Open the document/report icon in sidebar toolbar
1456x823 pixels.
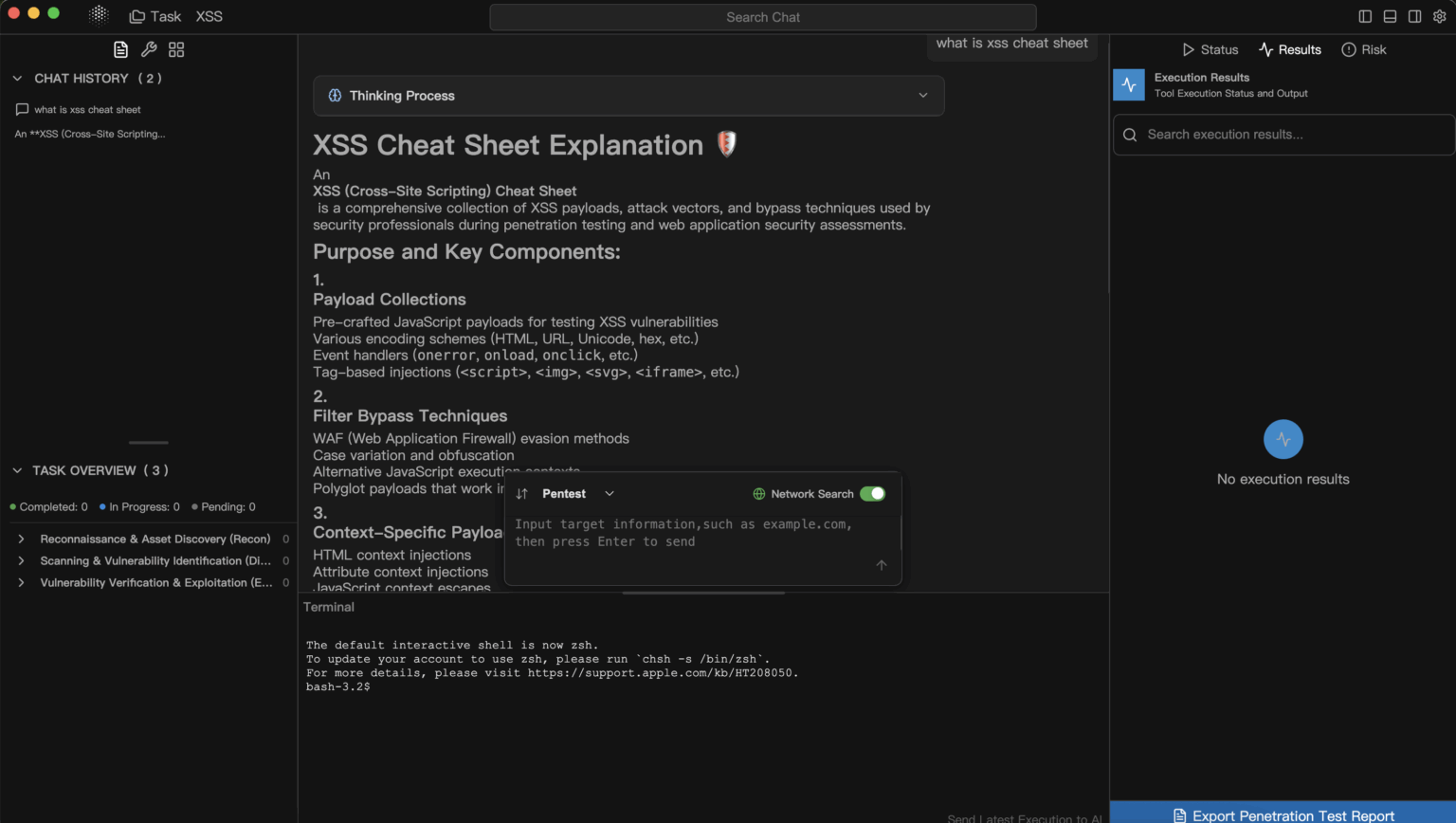coord(120,48)
